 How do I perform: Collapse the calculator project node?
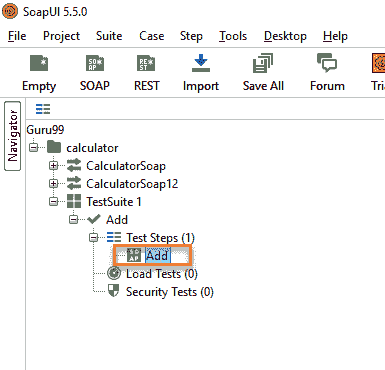pos(33,147)
